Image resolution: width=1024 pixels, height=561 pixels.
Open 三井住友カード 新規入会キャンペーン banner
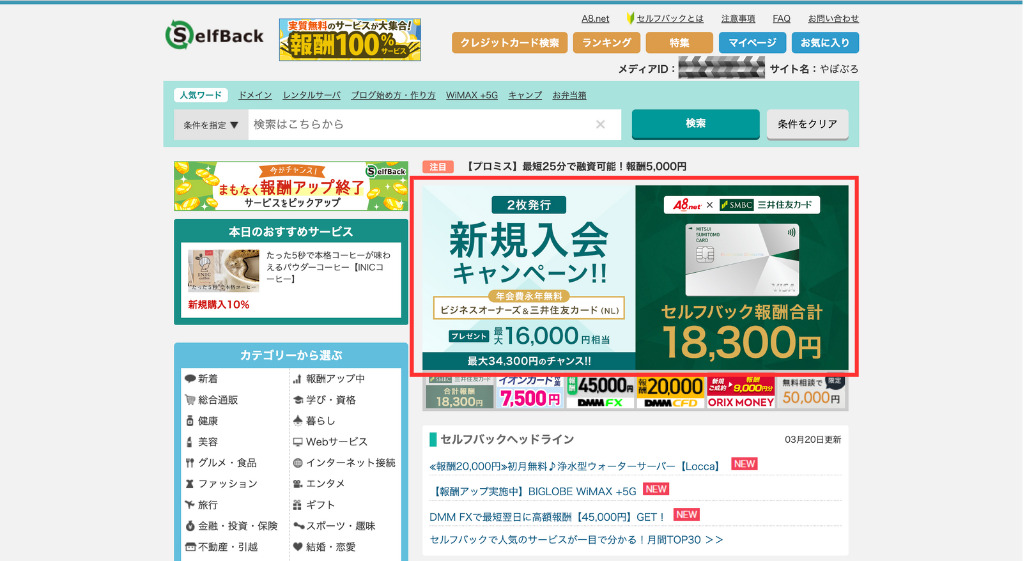pyautogui.click(x=635, y=278)
